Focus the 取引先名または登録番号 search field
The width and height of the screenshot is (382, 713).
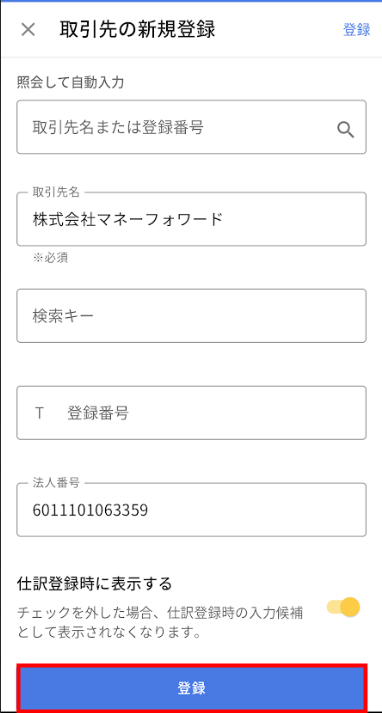[191, 127]
